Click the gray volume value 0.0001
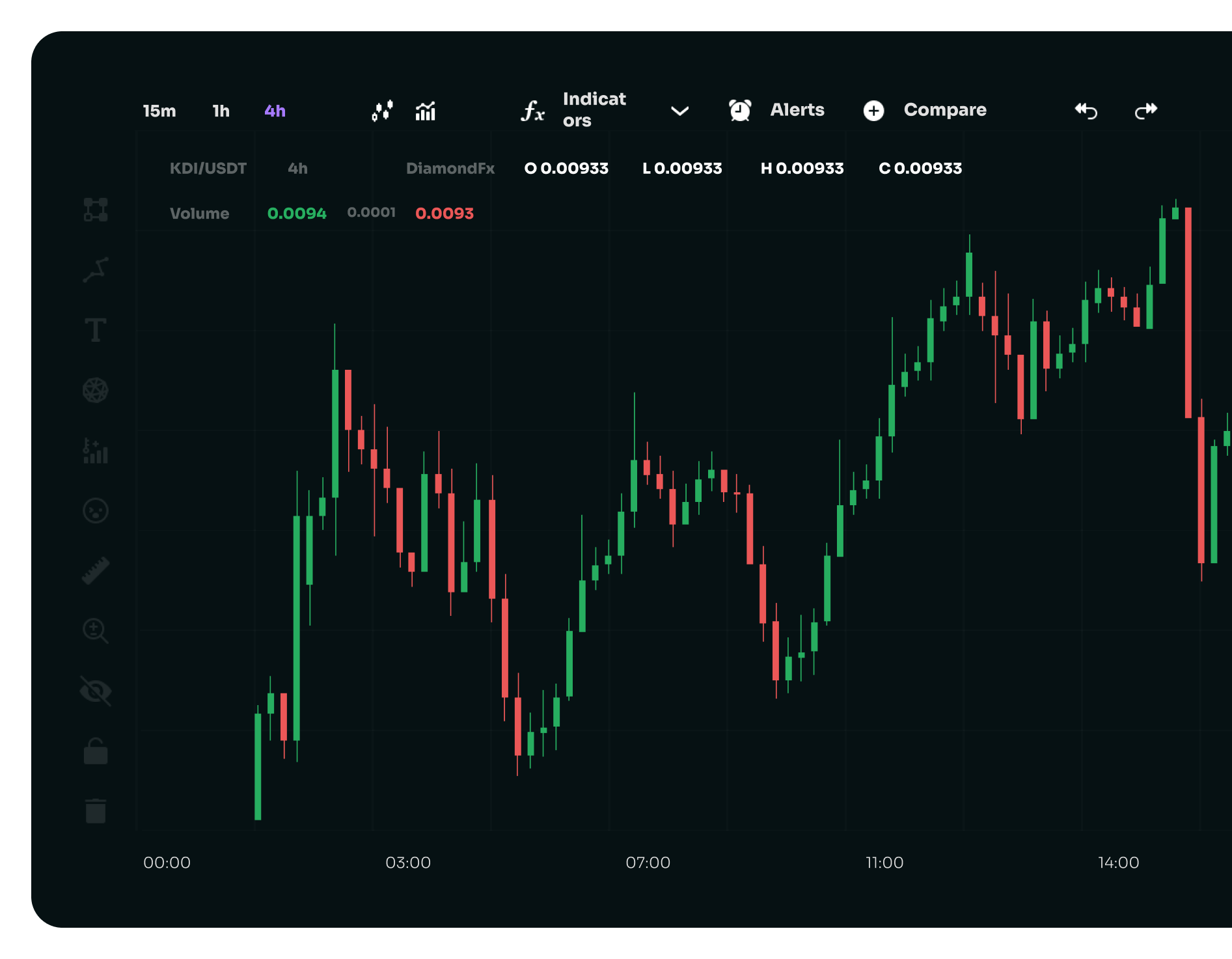The image size is (1232, 959). click(x=371, y=212)
